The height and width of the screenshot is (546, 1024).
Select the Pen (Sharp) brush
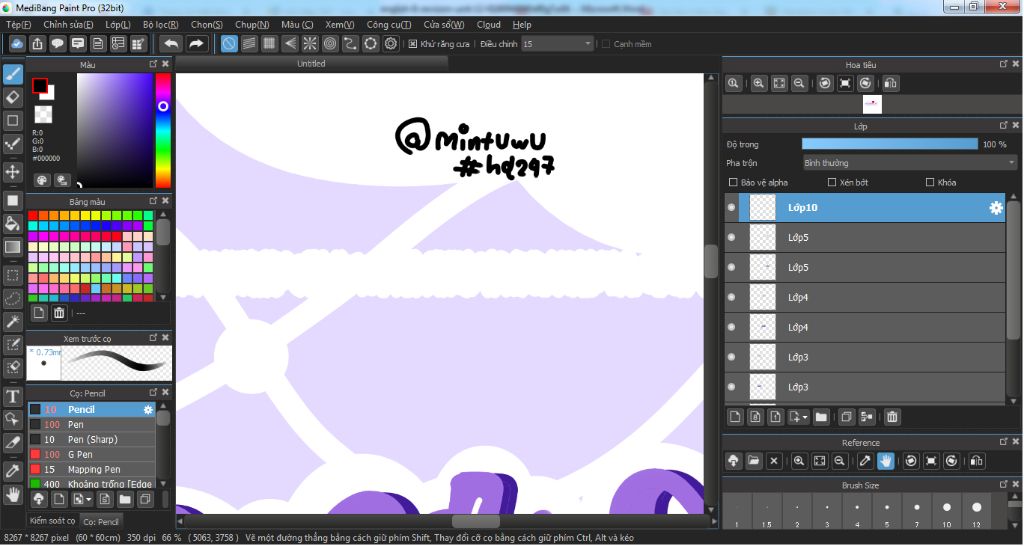[91, 440]
